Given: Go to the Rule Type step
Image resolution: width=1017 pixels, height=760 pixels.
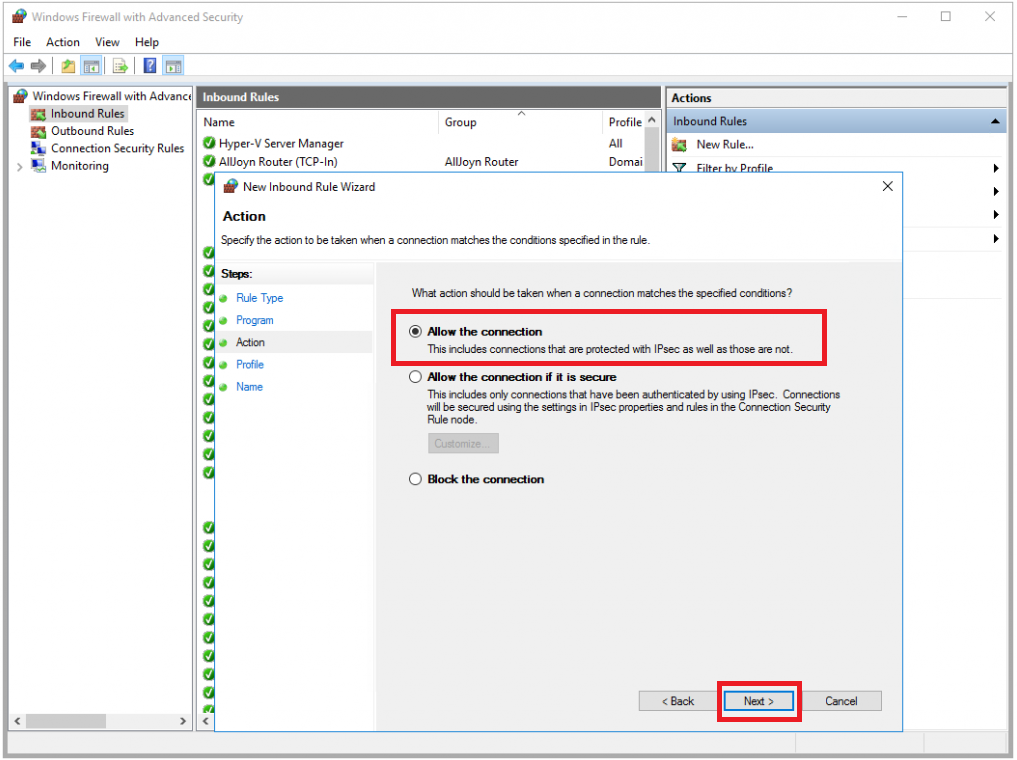Looking at the screenshot, I should 259,298.
